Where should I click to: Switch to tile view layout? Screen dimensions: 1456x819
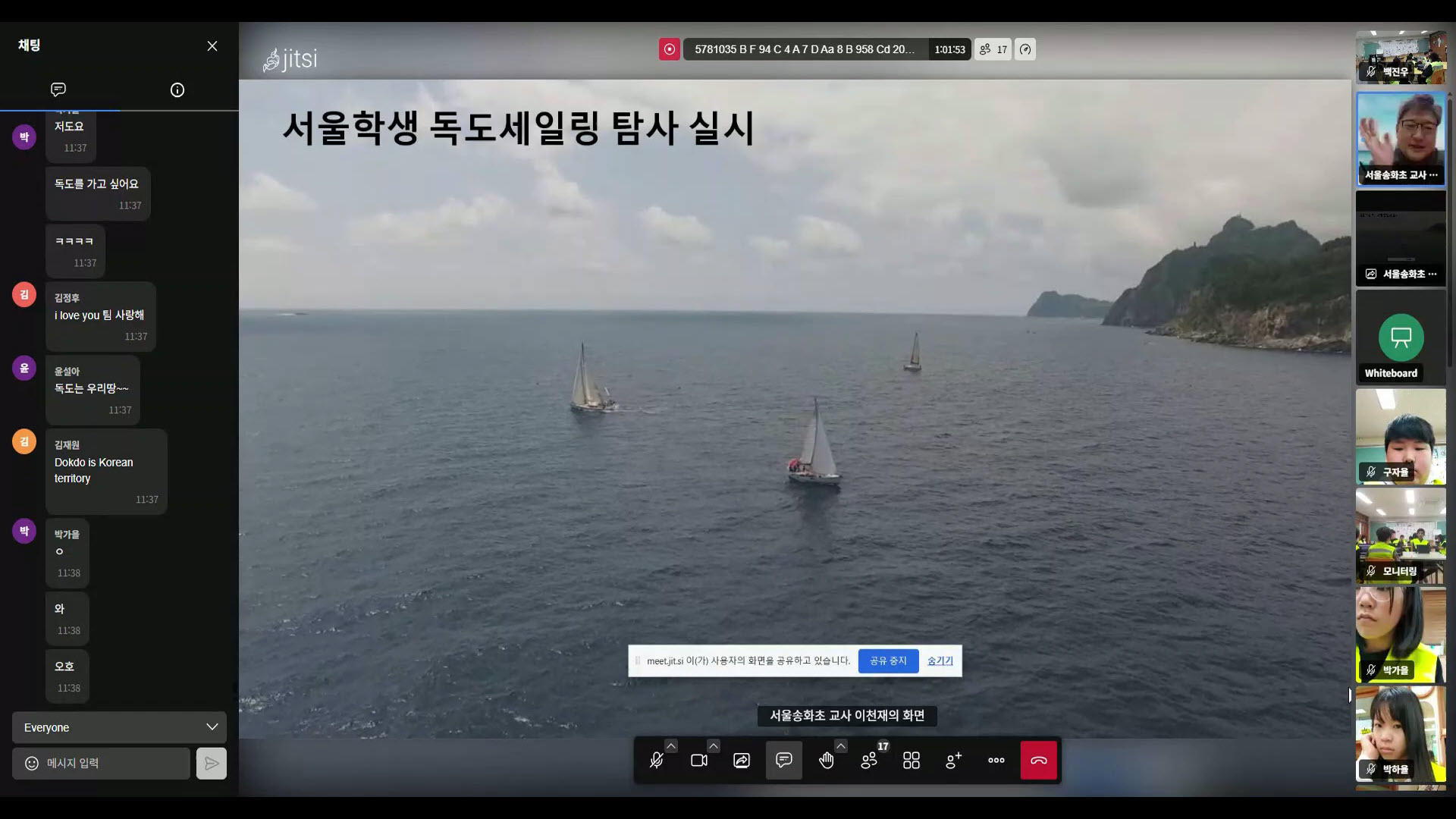point(912,761)
